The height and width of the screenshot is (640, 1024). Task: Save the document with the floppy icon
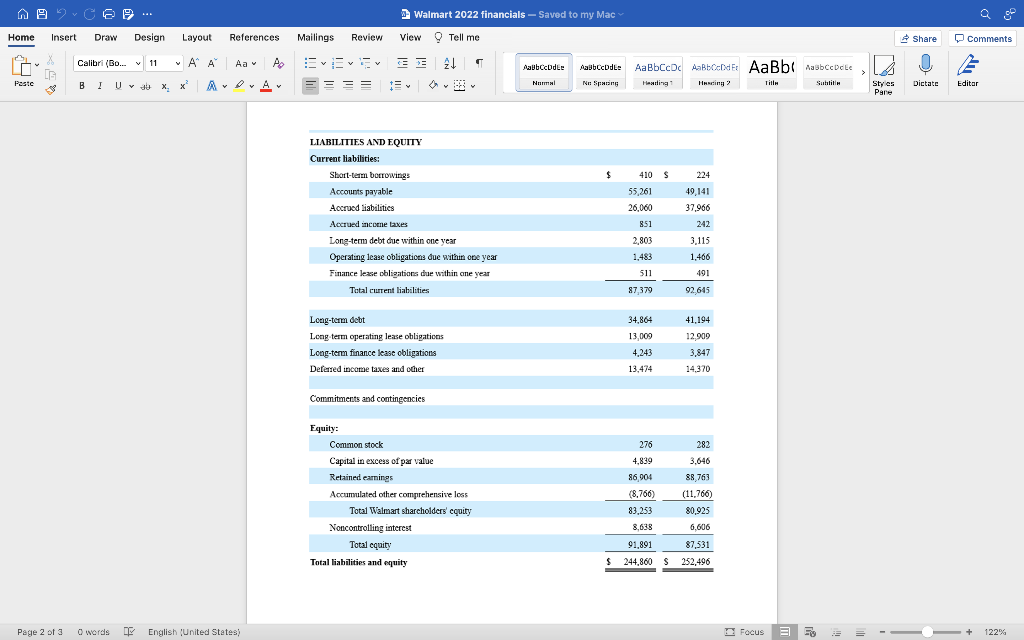[42, 14]
